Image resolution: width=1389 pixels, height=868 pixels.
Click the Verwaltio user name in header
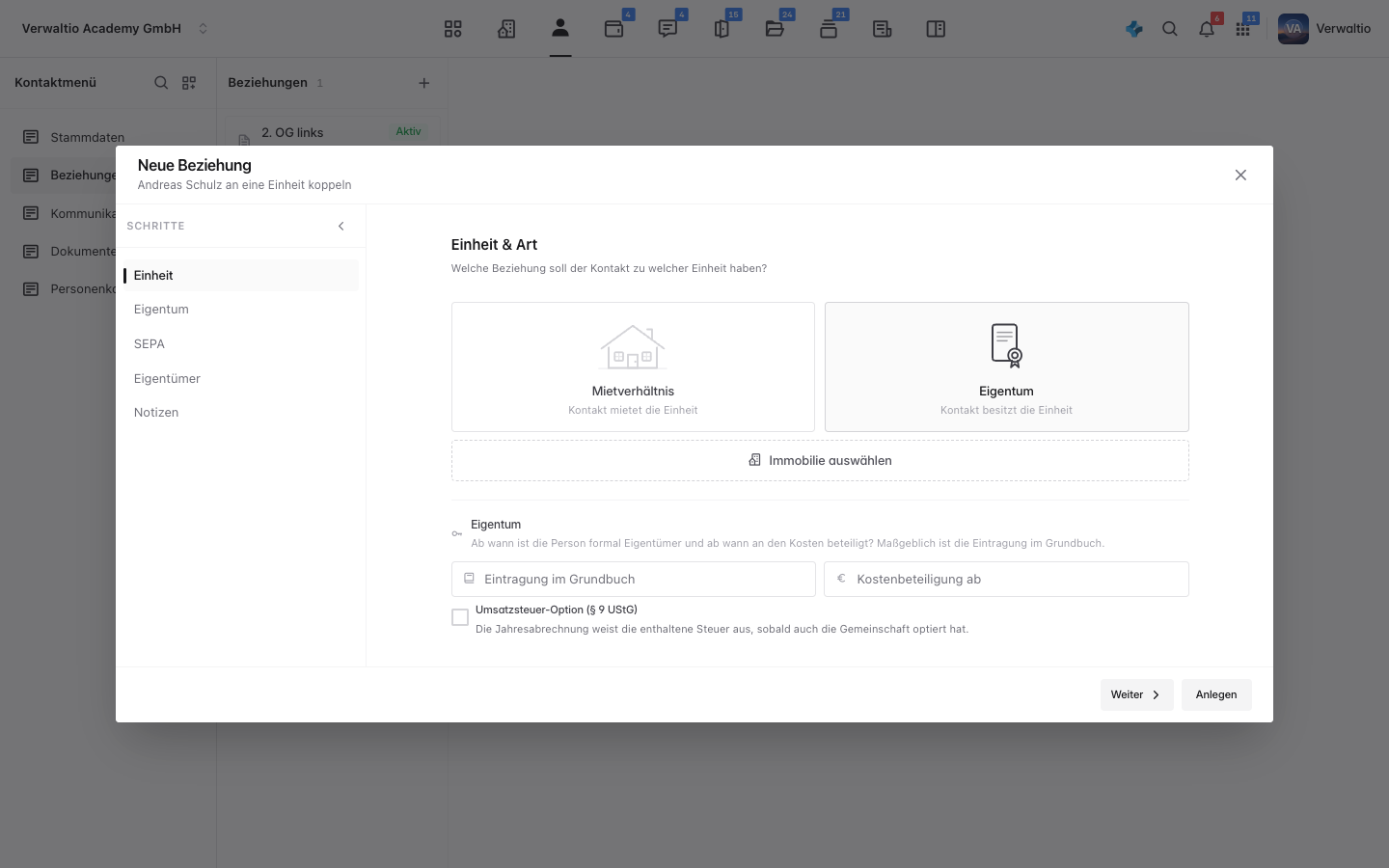pos(1344,29)
